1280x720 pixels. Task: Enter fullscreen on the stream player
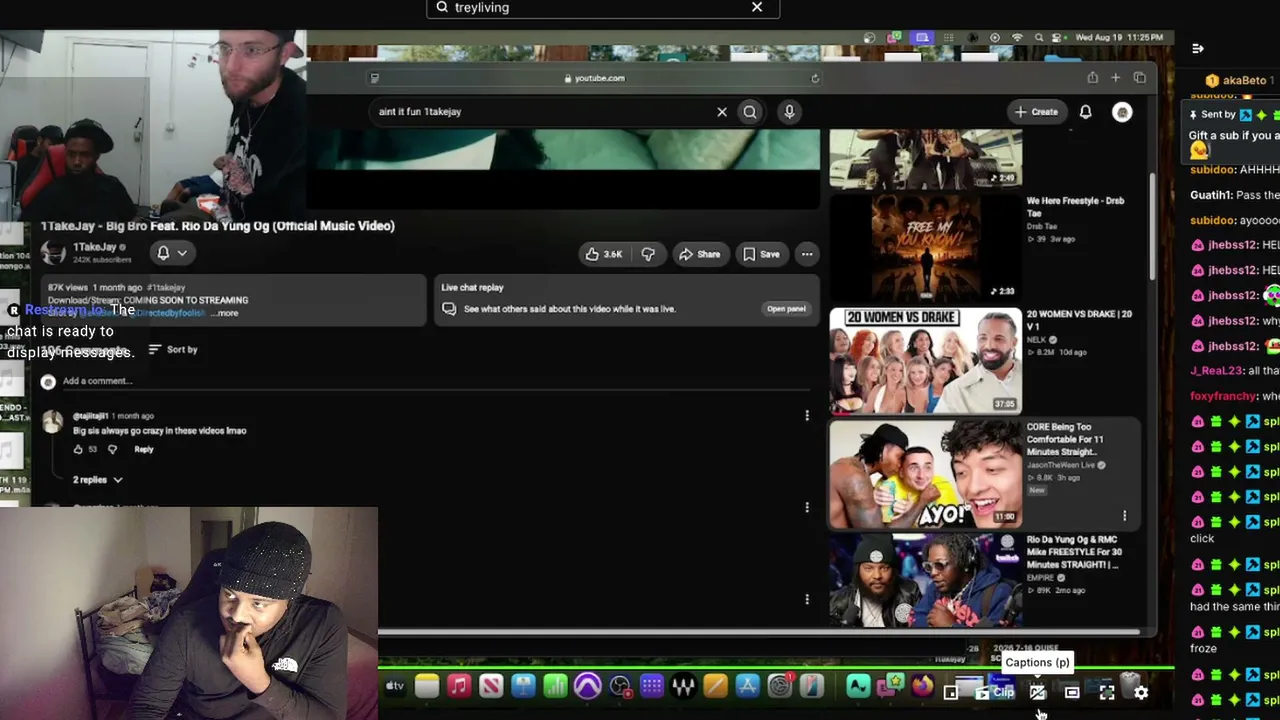point(1107,692)
